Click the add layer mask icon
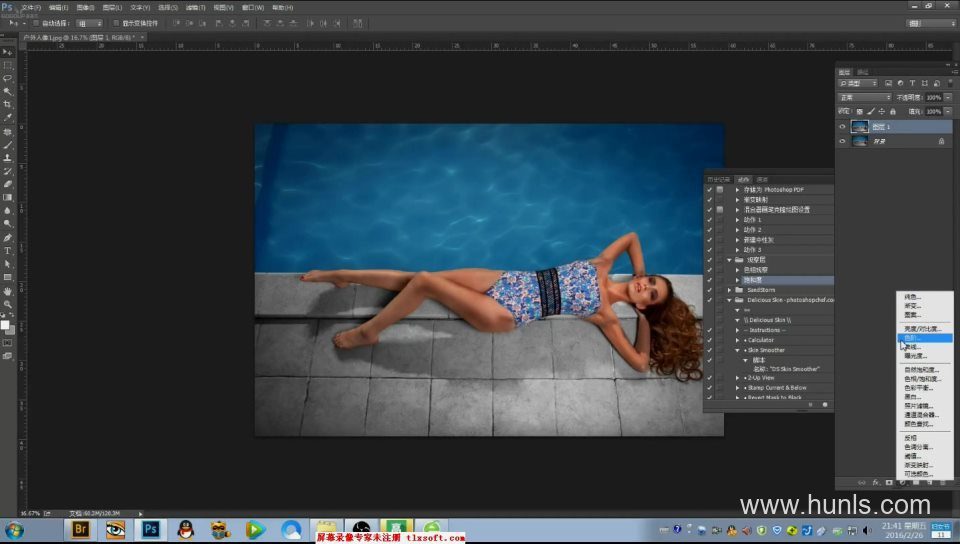Screen dimensions: 960x544 [x=889, y=482]
